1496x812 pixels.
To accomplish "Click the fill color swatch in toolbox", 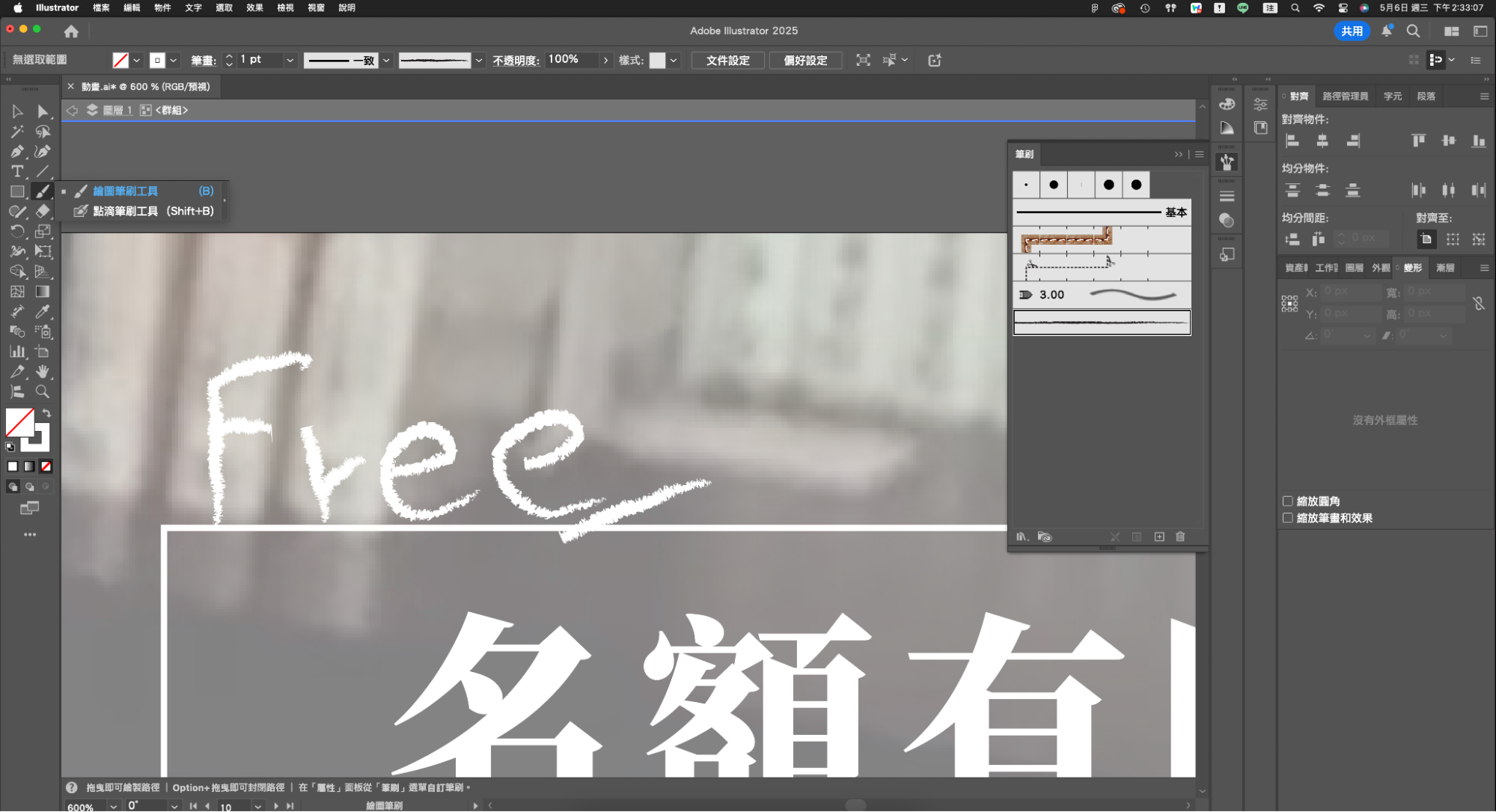I will [x=19, y=422].
